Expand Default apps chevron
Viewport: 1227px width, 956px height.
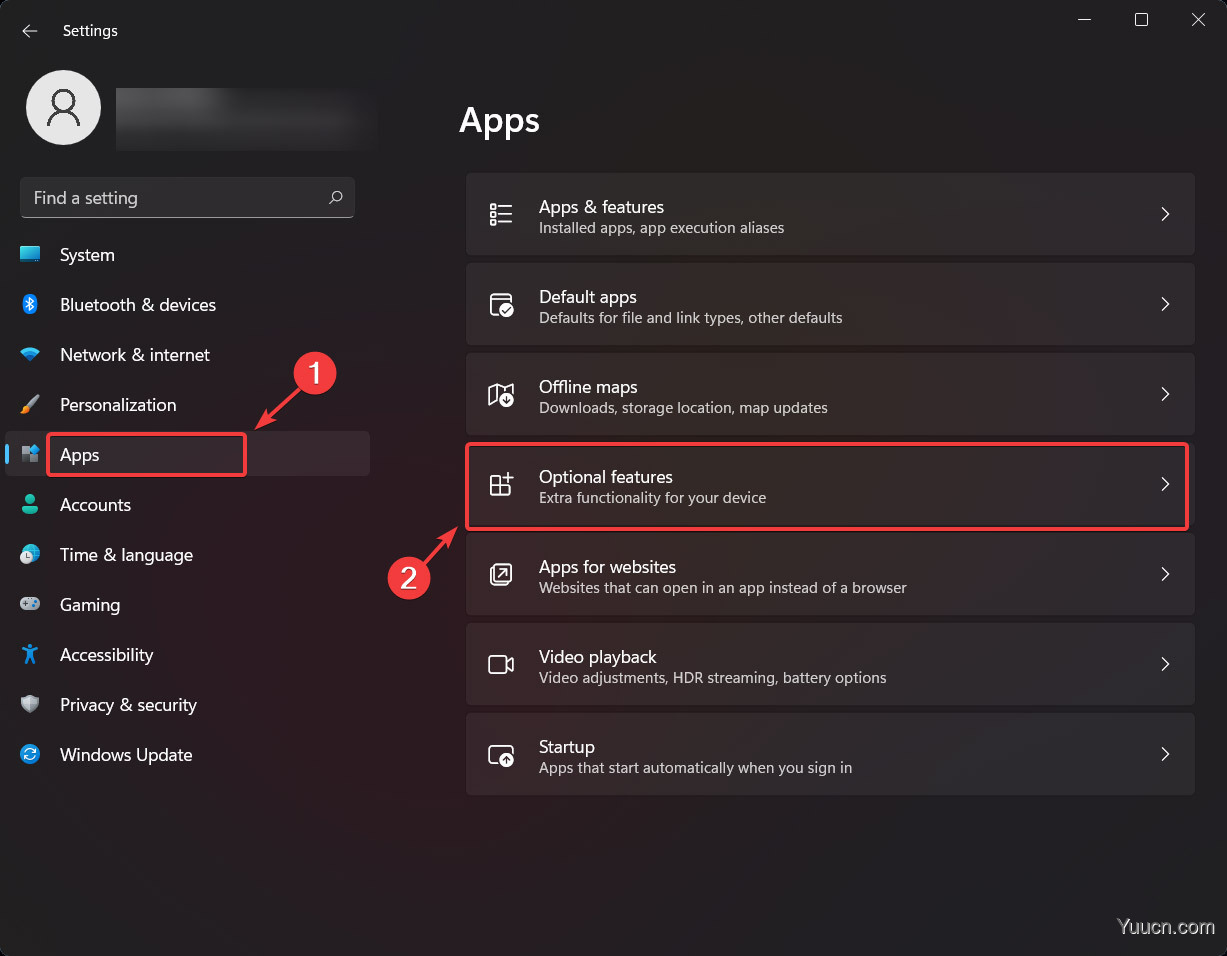tap(1165, 304)
